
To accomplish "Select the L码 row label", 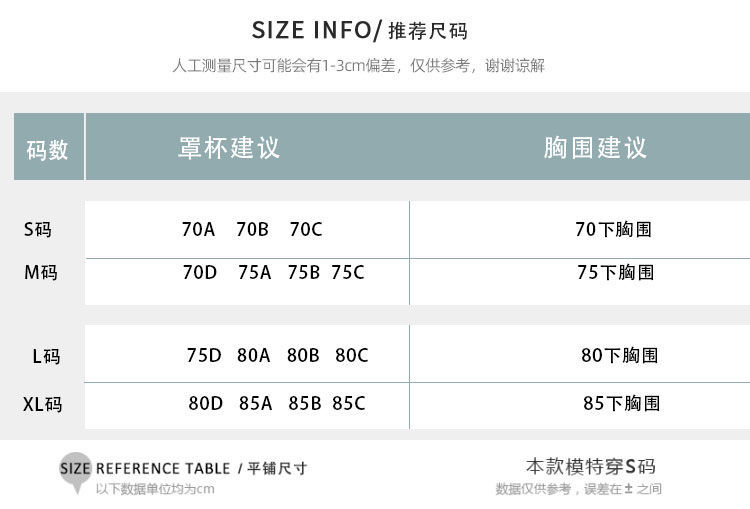I will click(46, 356).
